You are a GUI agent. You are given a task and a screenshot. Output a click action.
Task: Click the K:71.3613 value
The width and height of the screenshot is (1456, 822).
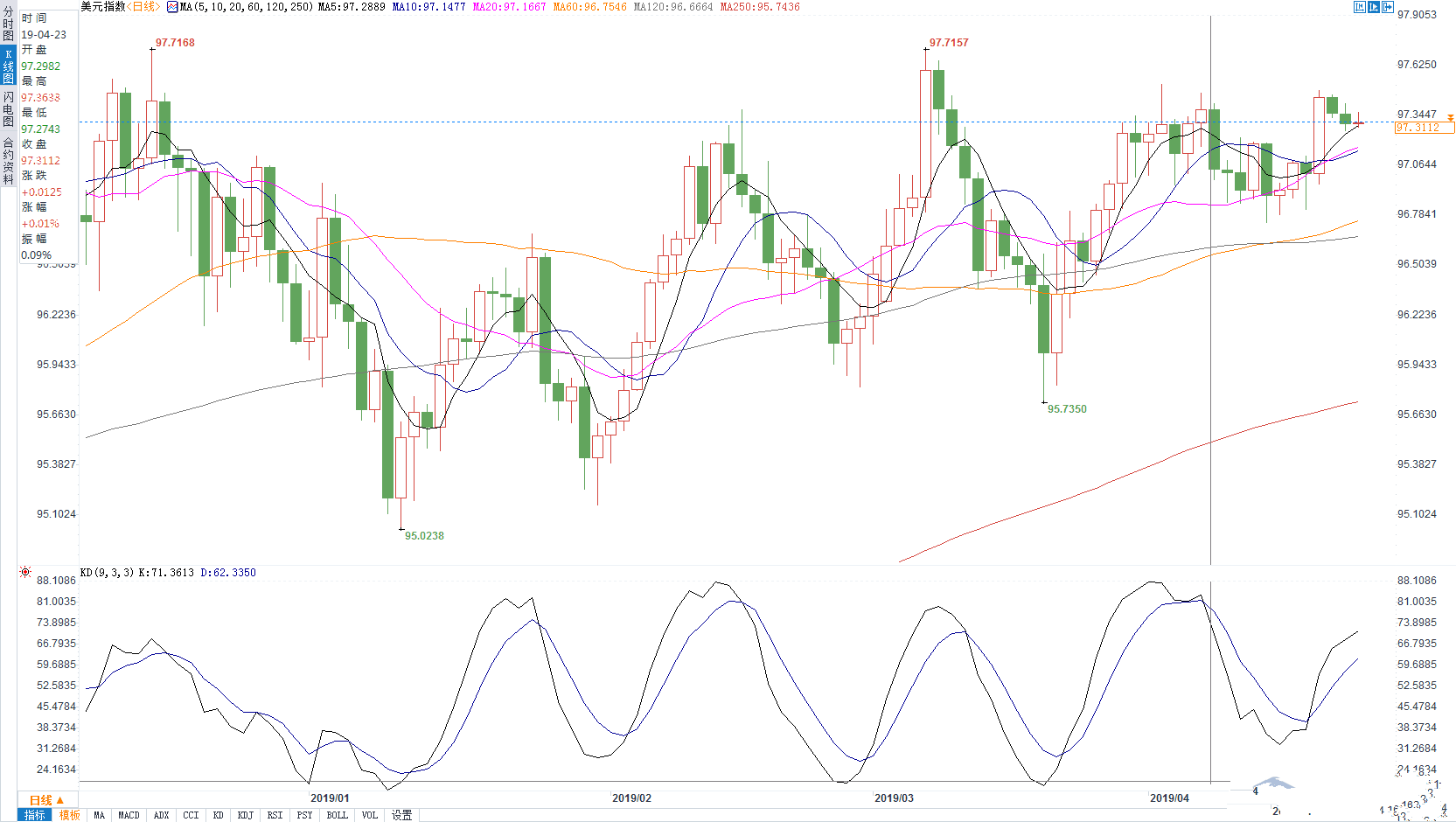coord(166,573)
